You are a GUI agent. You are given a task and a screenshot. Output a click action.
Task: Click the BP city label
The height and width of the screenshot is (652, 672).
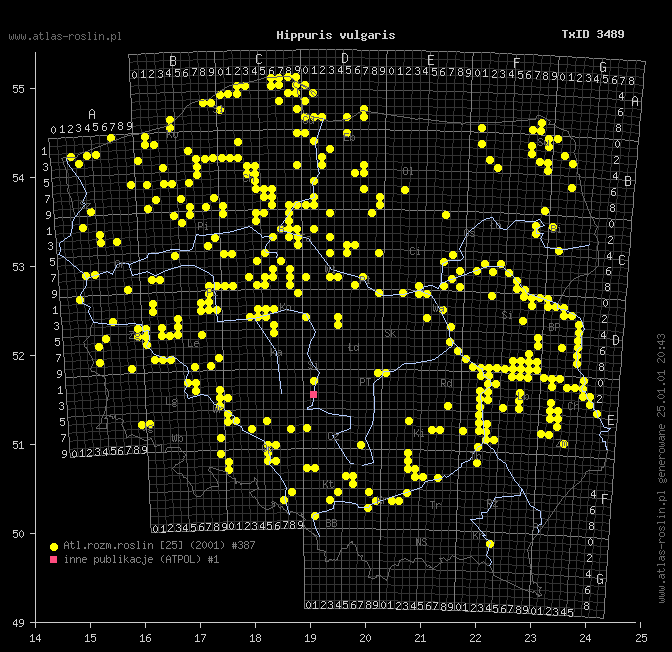tap(554, 327)
